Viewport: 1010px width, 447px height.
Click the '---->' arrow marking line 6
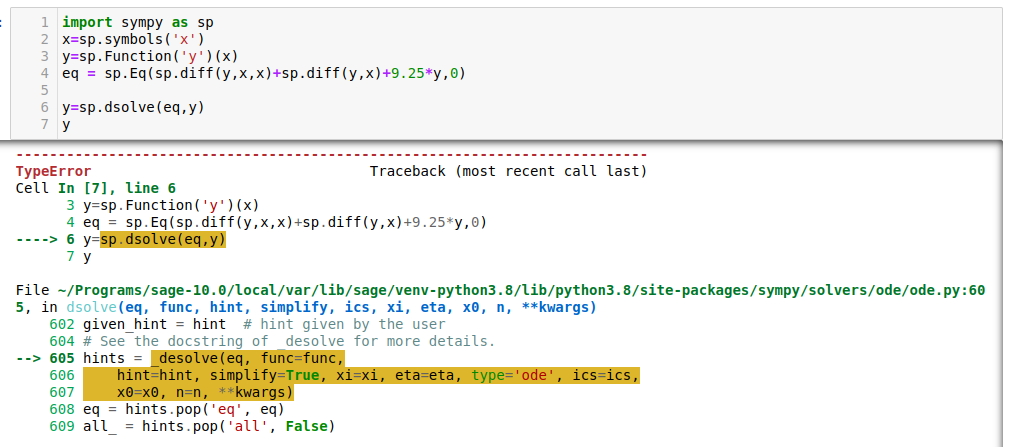point(36,239)
